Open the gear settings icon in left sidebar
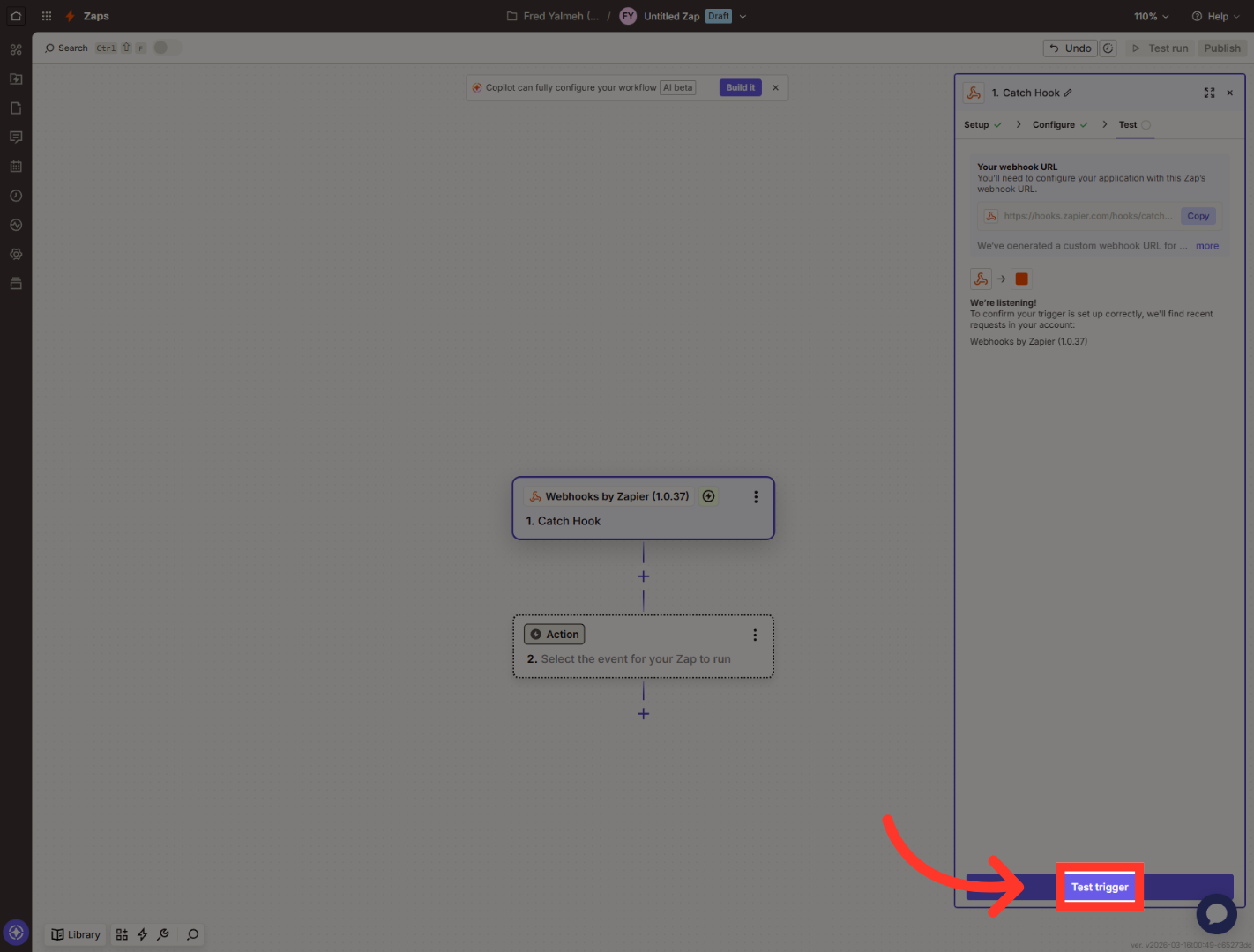 16,254
